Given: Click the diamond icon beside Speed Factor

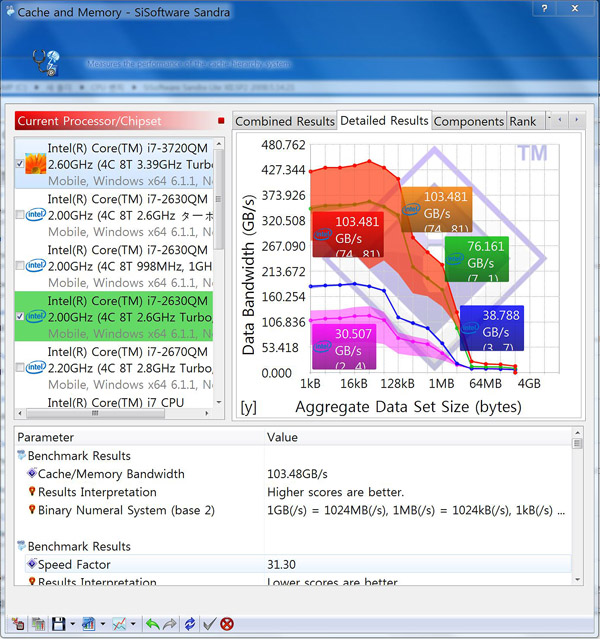Looking at the screenshot, I should tap(32, 564).
